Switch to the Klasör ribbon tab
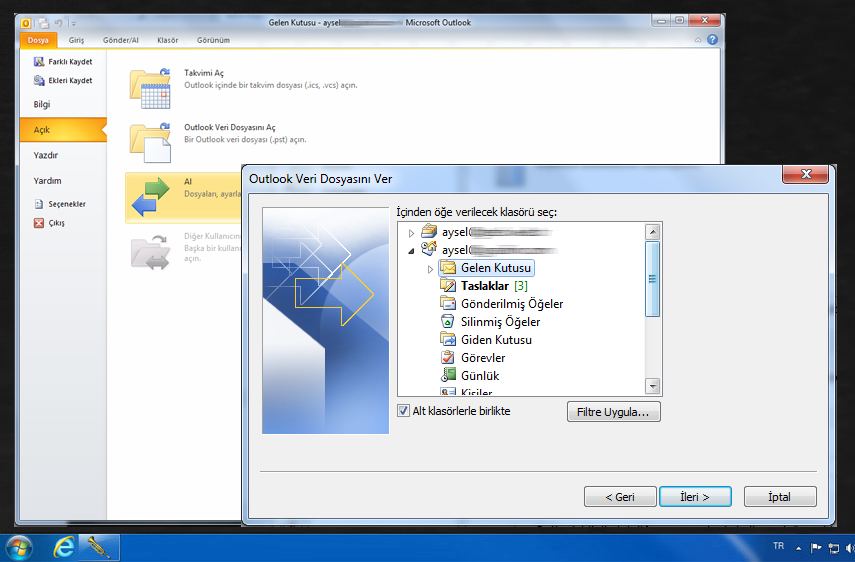This screenshot has height=562, width=855. 167,40
